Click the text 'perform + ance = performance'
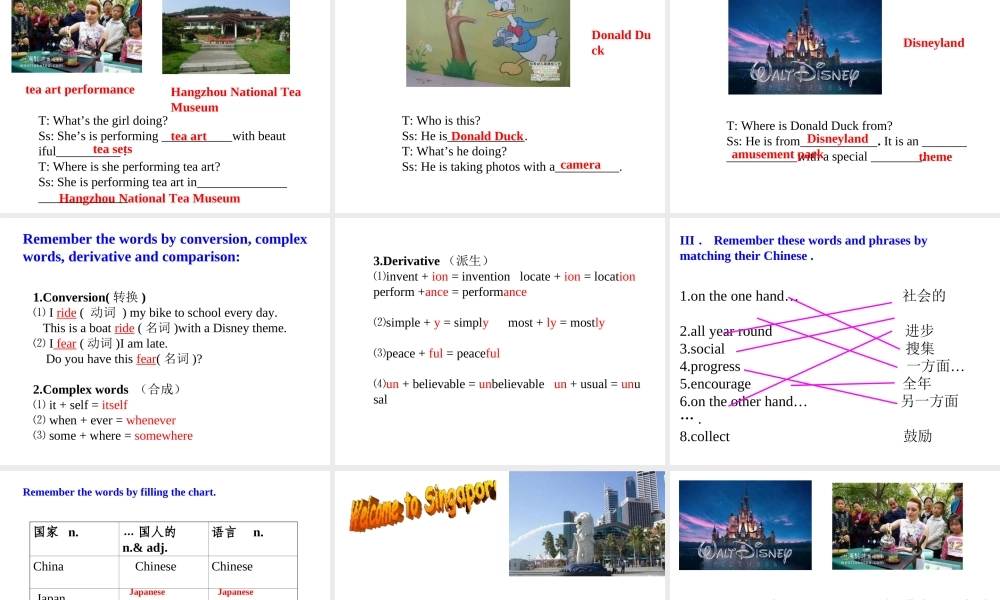Image resolution: width=1000 pixels, height=600 pixels. point(450,291)
